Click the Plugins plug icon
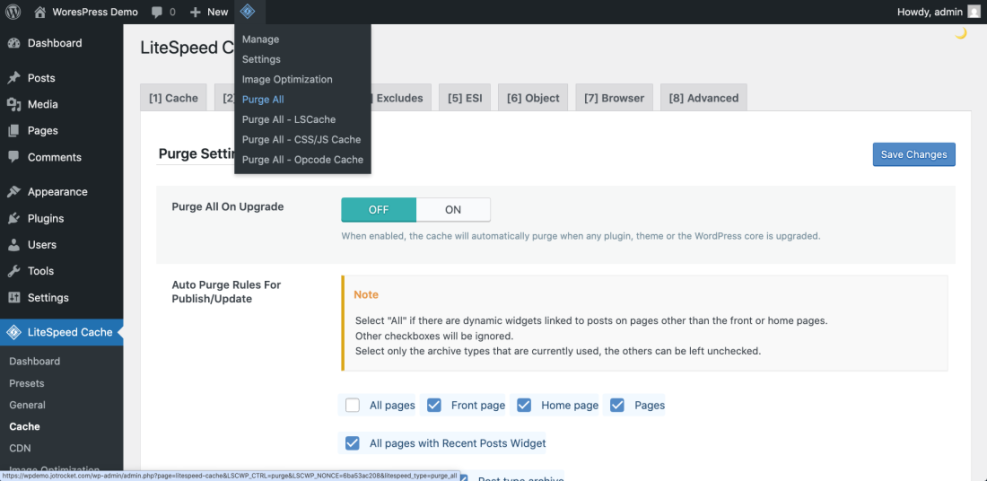Viewport: 987px width, 481px height. coord(14,218)
